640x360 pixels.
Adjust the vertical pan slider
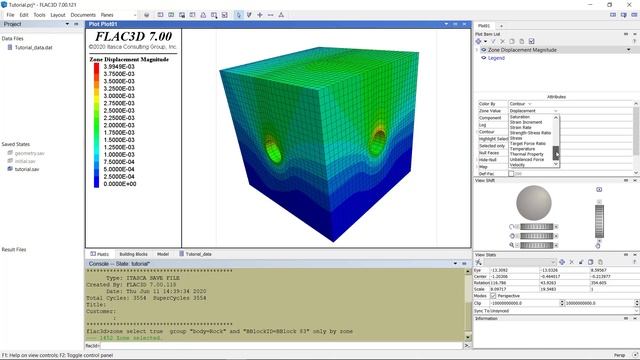[599, 221]
